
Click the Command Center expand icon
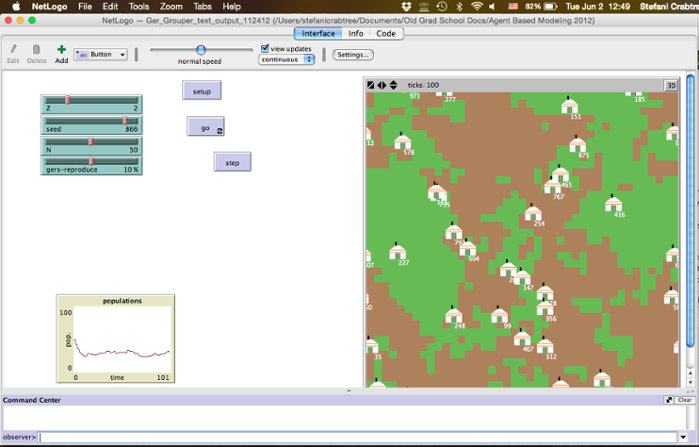click(x=669, y=400)
